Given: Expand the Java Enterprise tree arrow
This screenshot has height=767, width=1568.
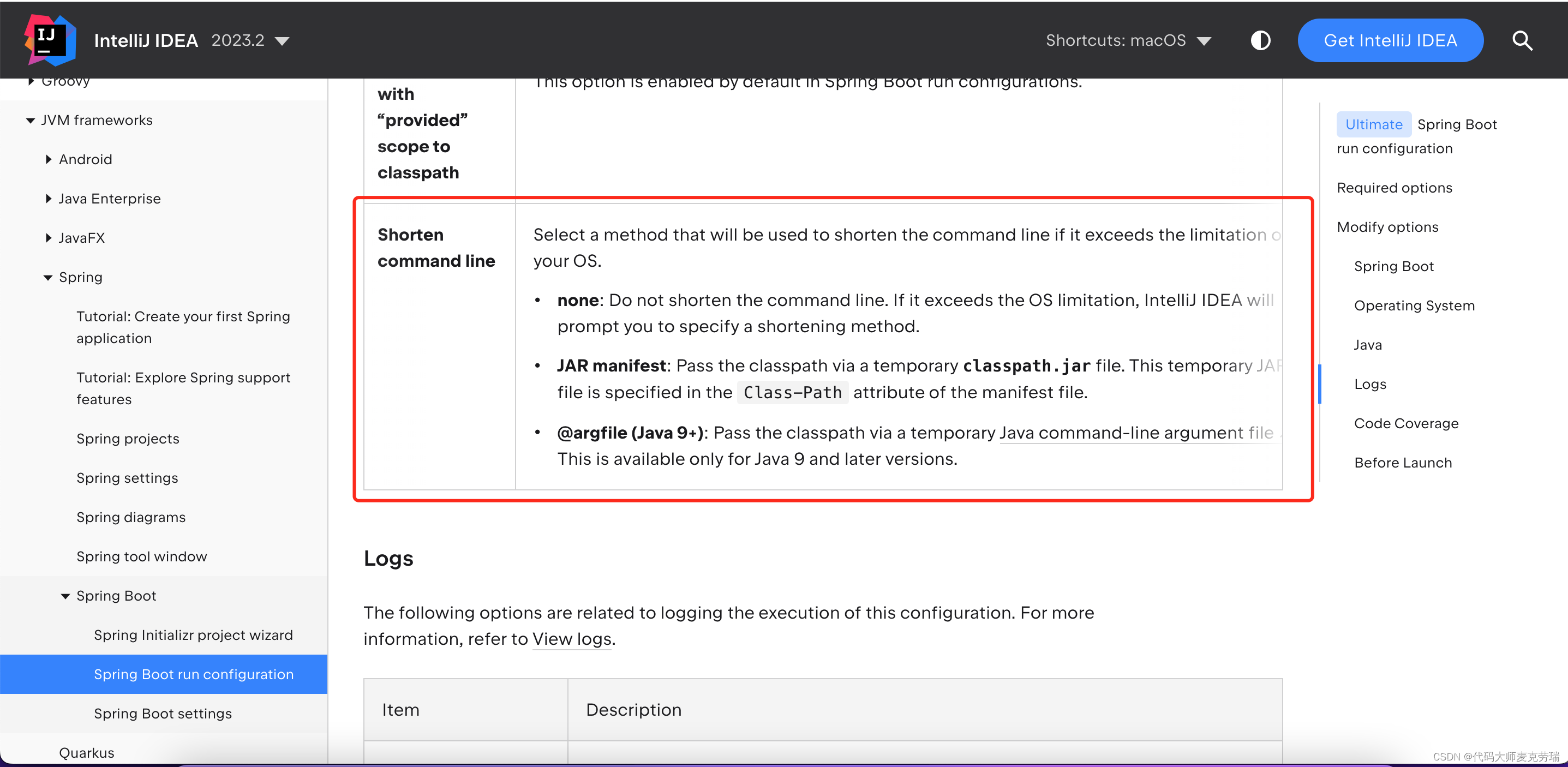Looking at the screenshot, I should click(x=48, y=199).
